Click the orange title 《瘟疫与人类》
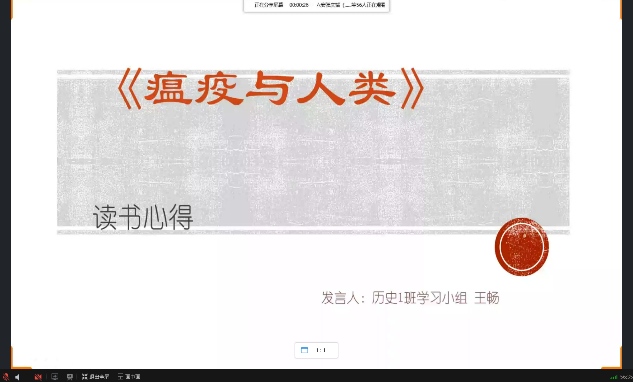The image size is (633, 382). 271,88
